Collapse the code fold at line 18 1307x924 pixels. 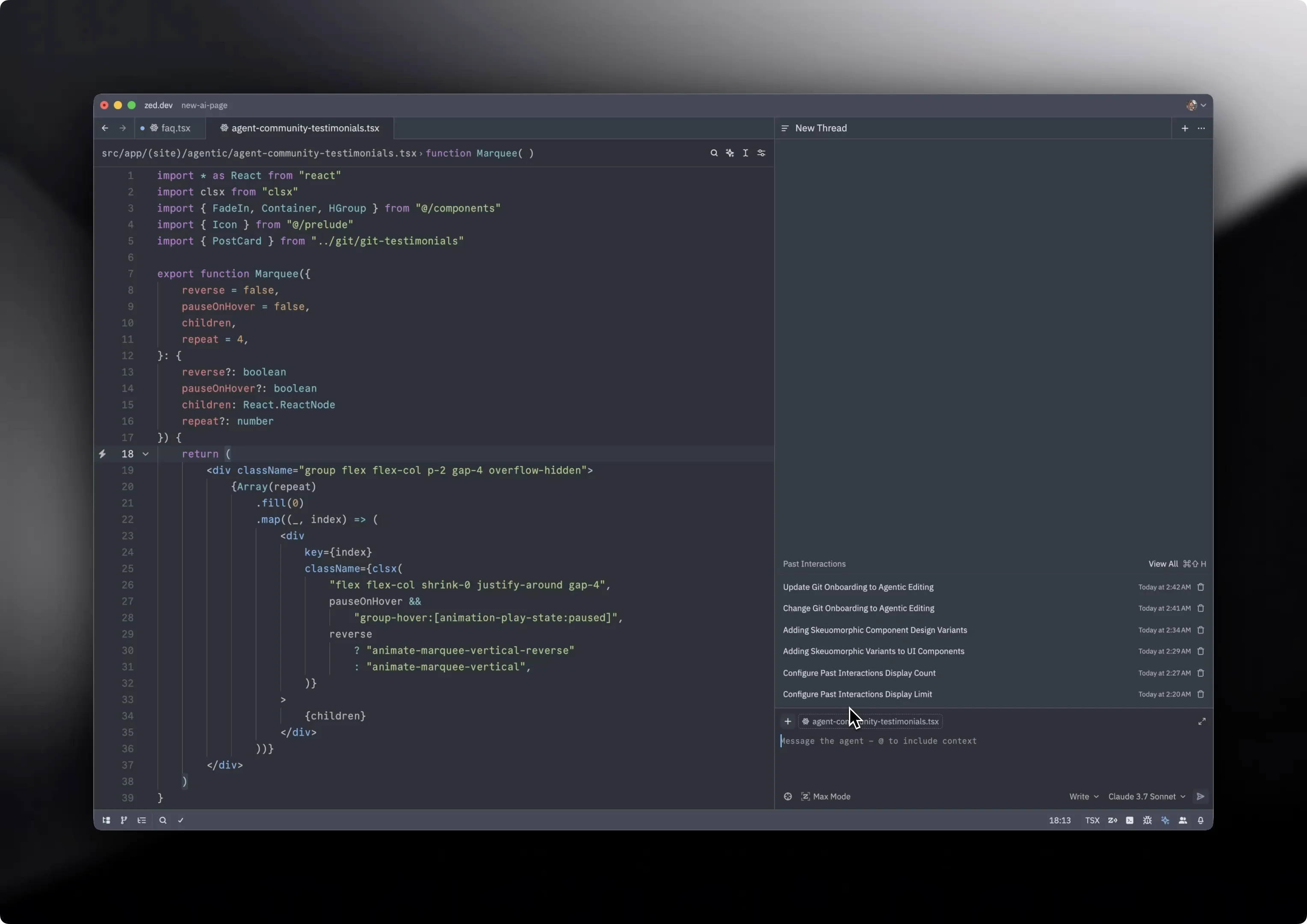click(146, 454)
